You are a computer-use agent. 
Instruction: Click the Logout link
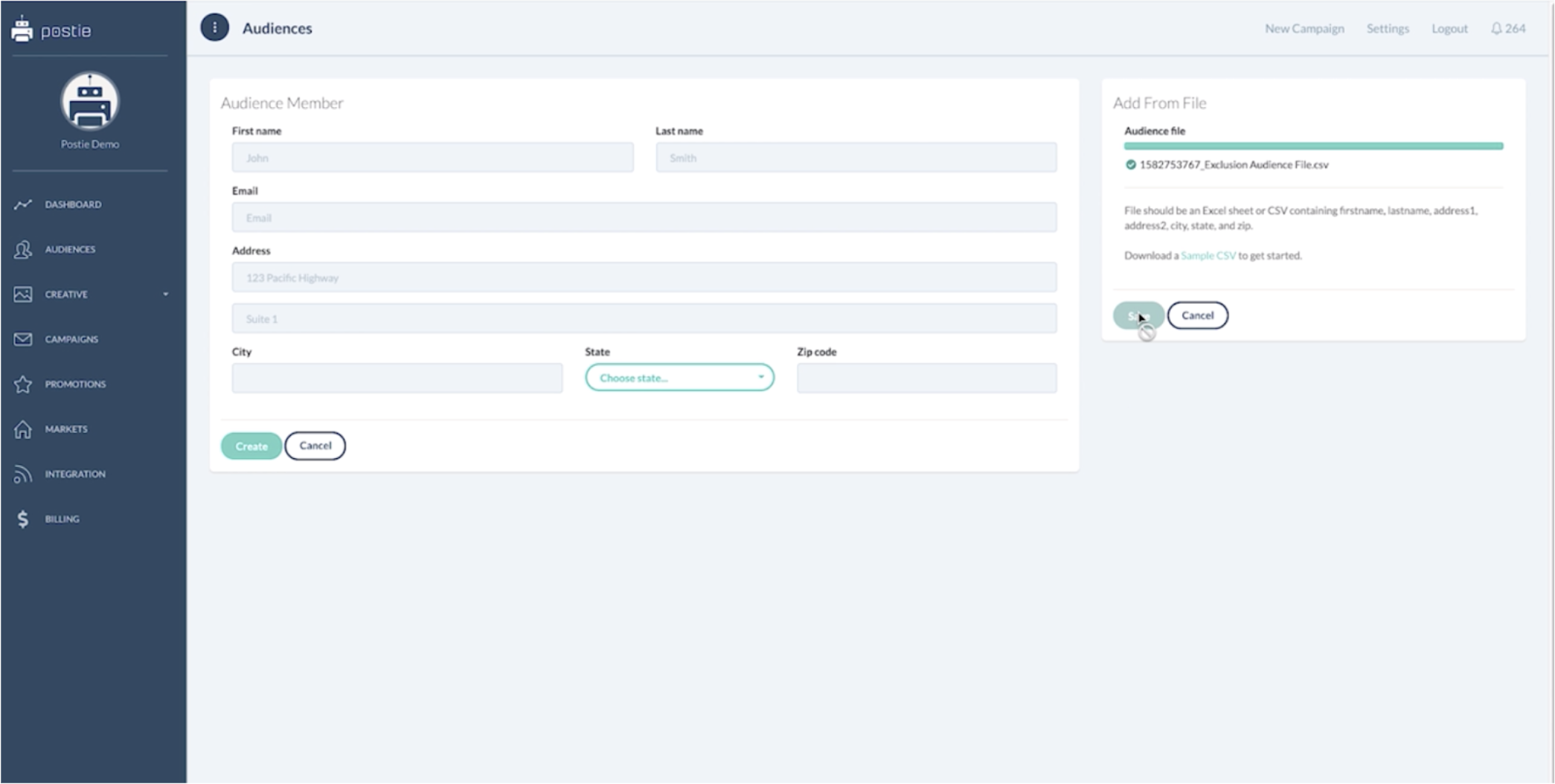(x=1449, y=29)
